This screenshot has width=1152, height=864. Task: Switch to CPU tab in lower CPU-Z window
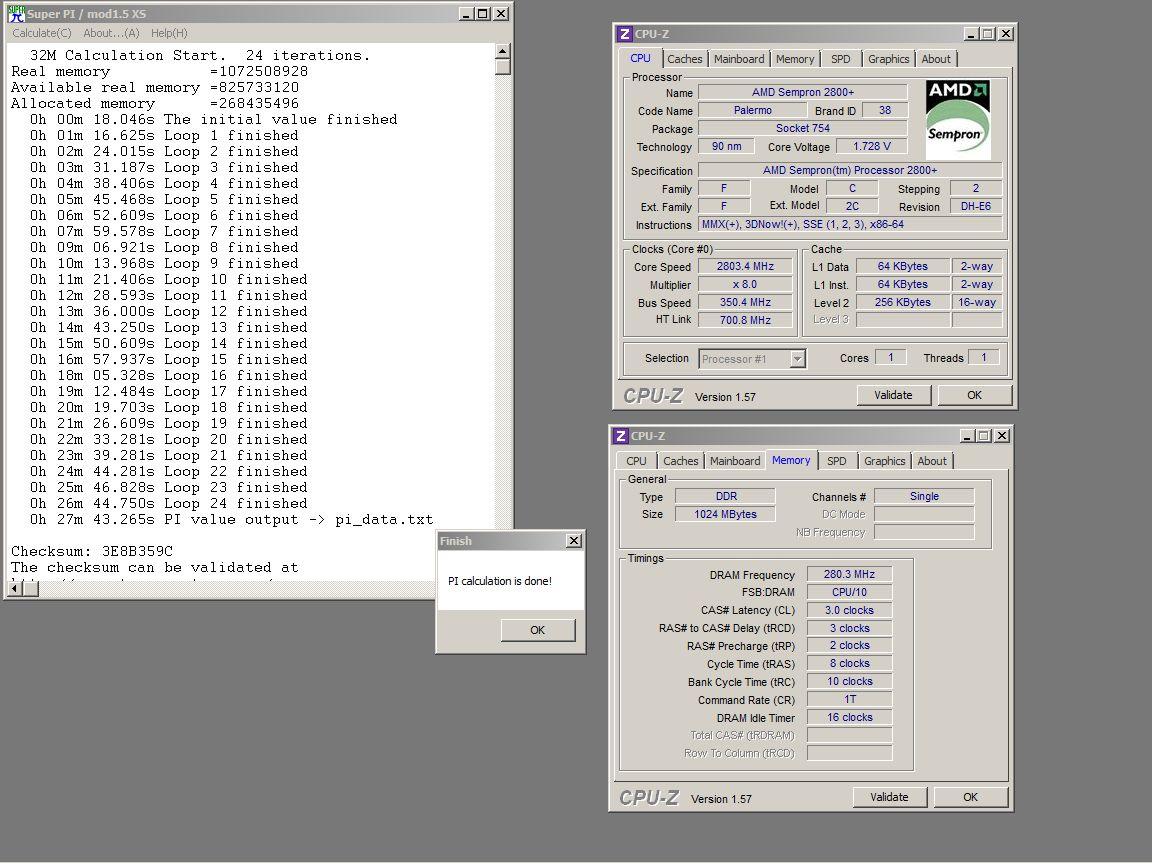tap(636, 461)
